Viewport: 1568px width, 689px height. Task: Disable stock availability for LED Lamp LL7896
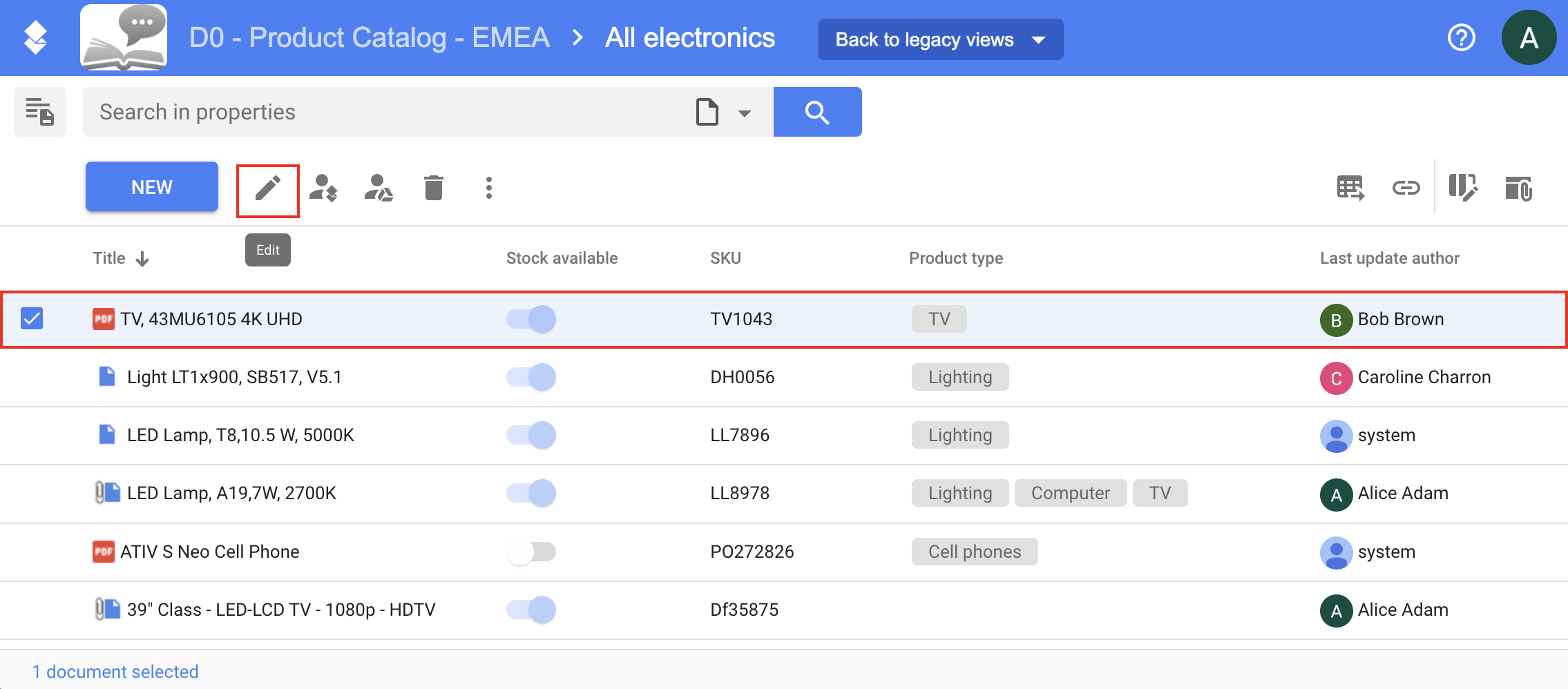click(x=530, y=435)
